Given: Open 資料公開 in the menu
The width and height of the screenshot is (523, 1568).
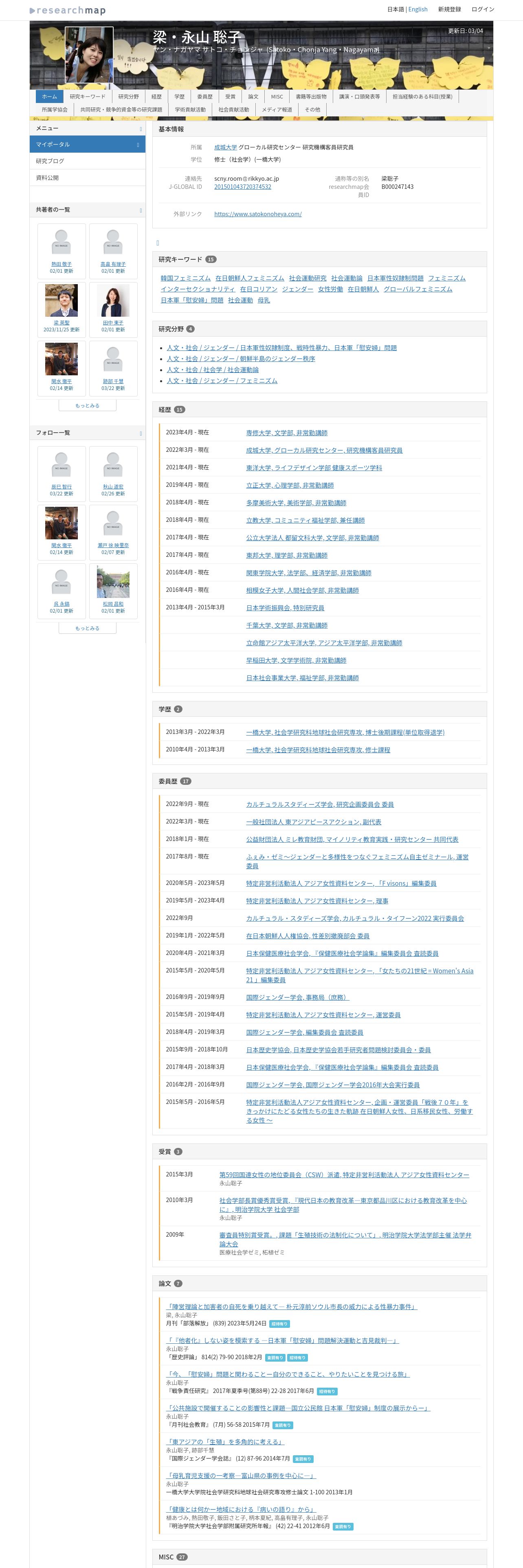Looking at the screenshot, I should tap(88, 178).
